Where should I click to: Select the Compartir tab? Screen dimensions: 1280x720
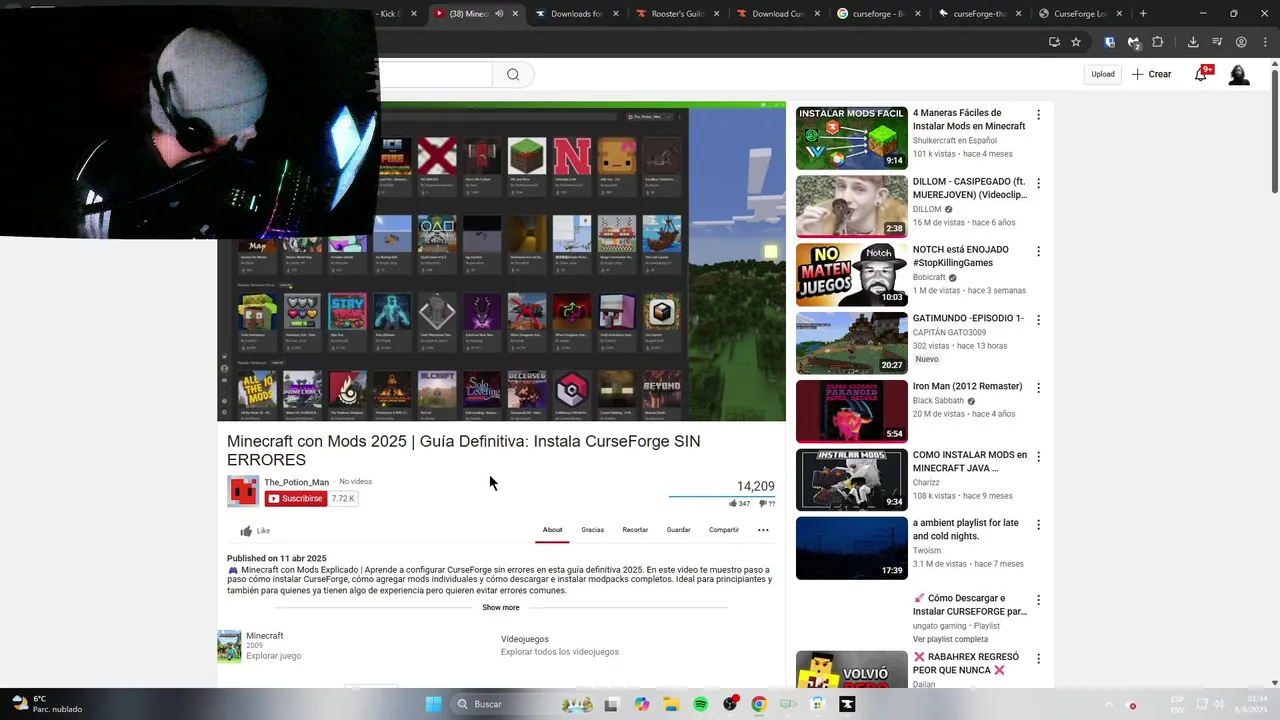724,530
